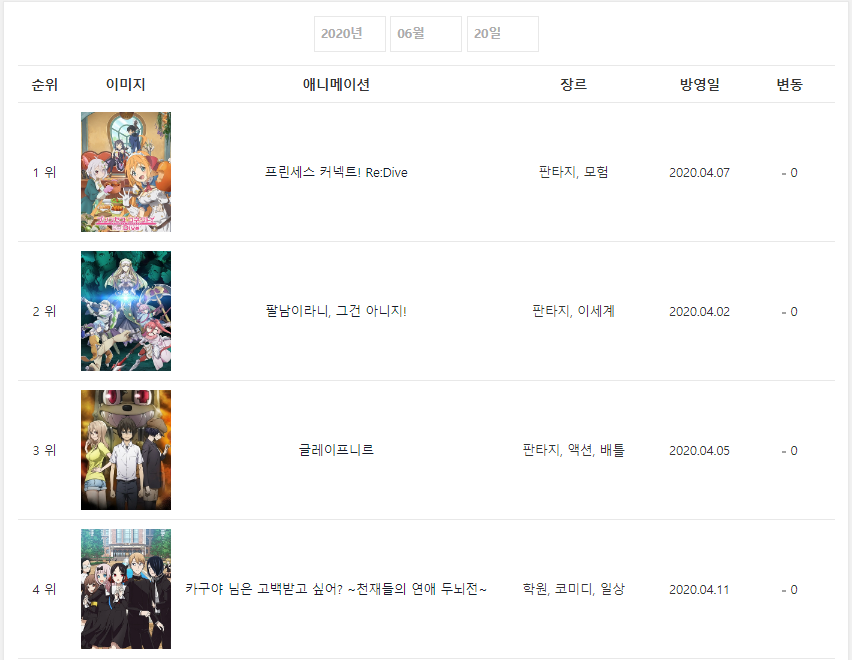
Task: Open the 06월 month dropdown
Action: (x=426, y=34)
